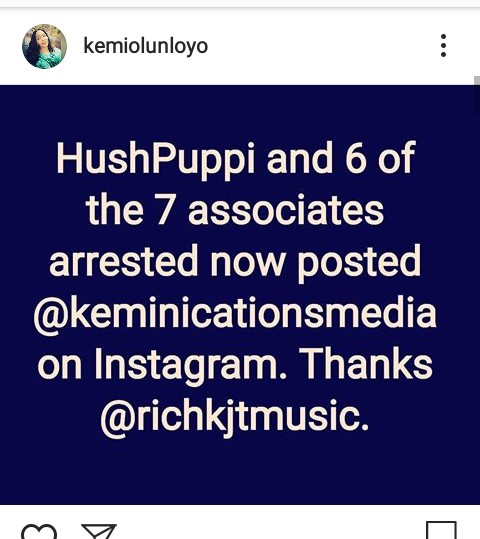Open the vertical ellipsis dropdown menu
The width and height of the screenshot is (480, 539).
click(443, 45)
